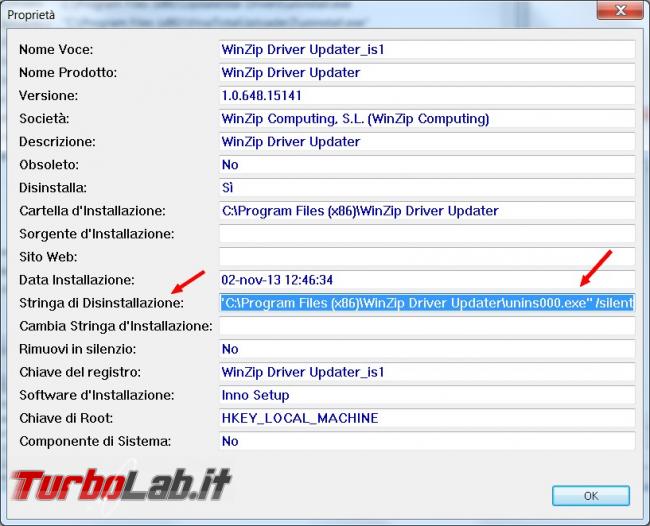Click the Proprietà title bar text
The image size is (650, 526).
click(x=31, y=15)
